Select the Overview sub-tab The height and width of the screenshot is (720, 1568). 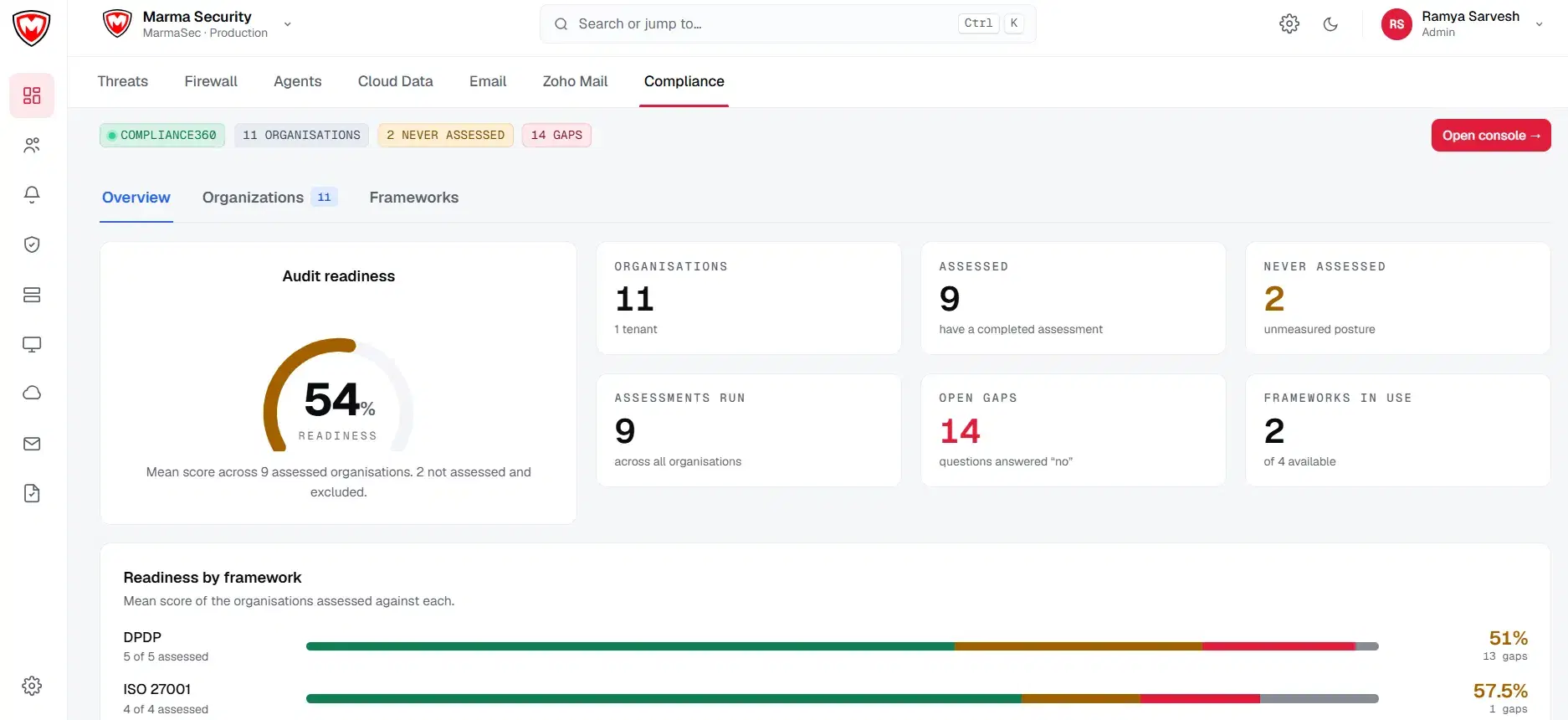[x=136, y=198]
